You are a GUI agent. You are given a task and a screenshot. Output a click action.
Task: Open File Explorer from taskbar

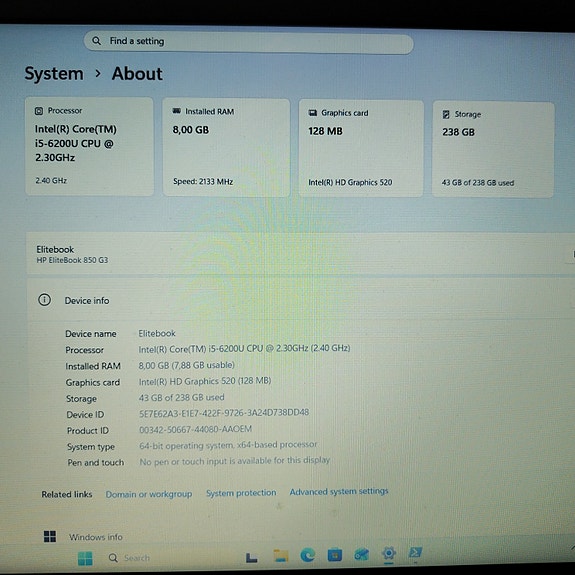click(281, 556)
